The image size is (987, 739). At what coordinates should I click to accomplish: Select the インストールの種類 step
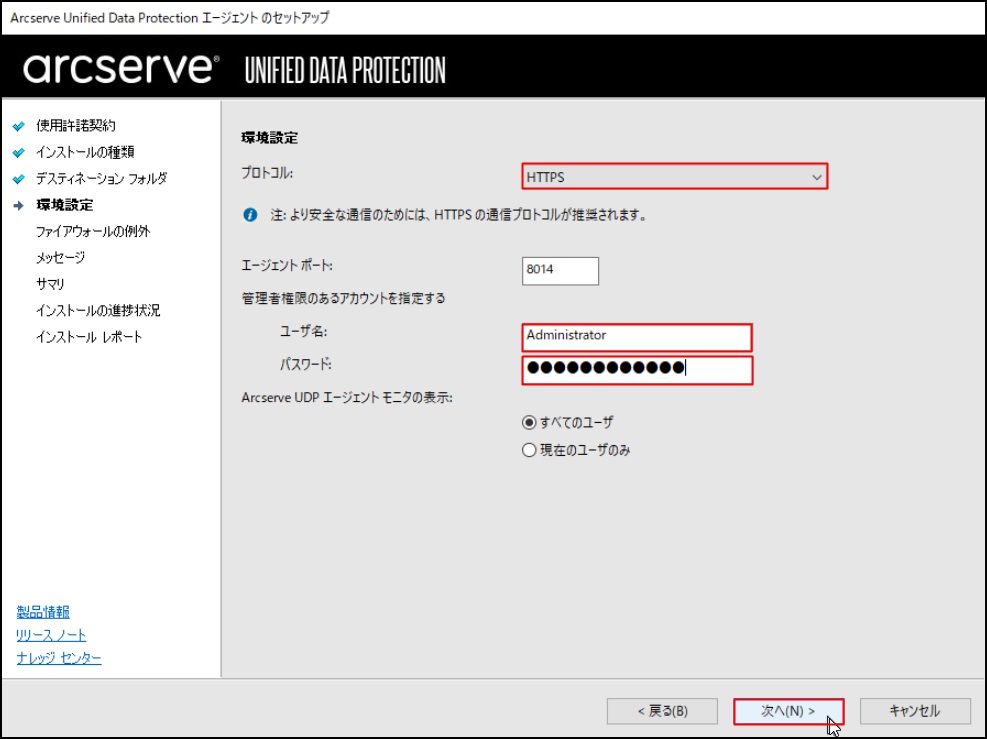tap(85, 152)
